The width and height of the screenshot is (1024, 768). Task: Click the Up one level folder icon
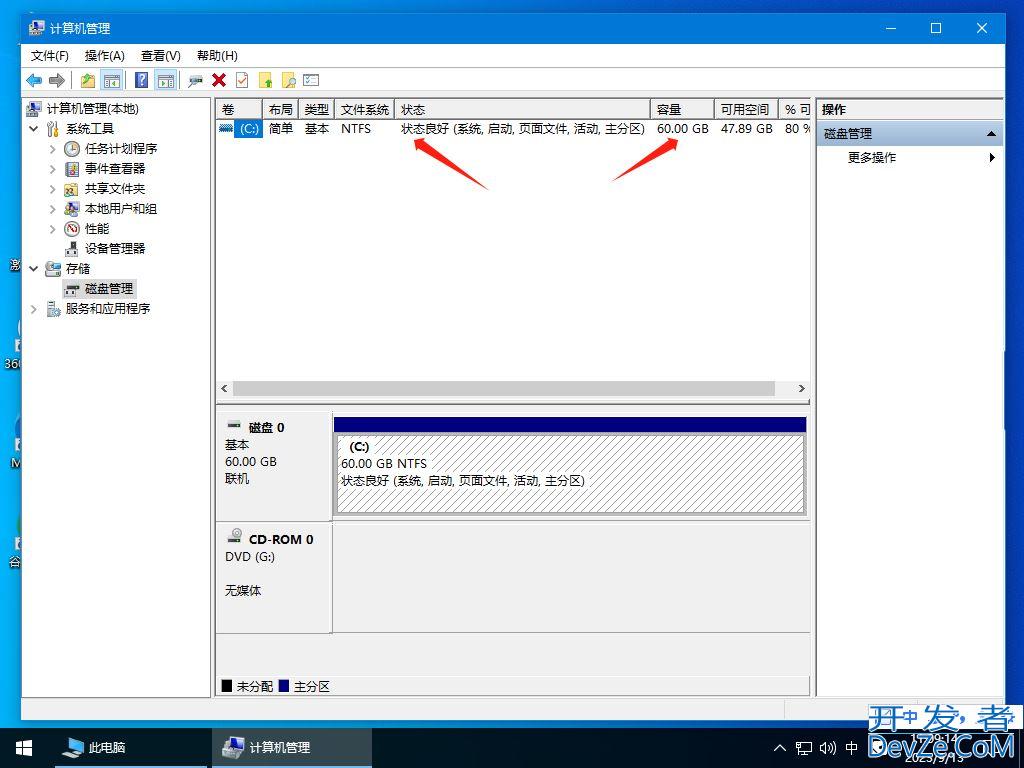coord(88,80)
